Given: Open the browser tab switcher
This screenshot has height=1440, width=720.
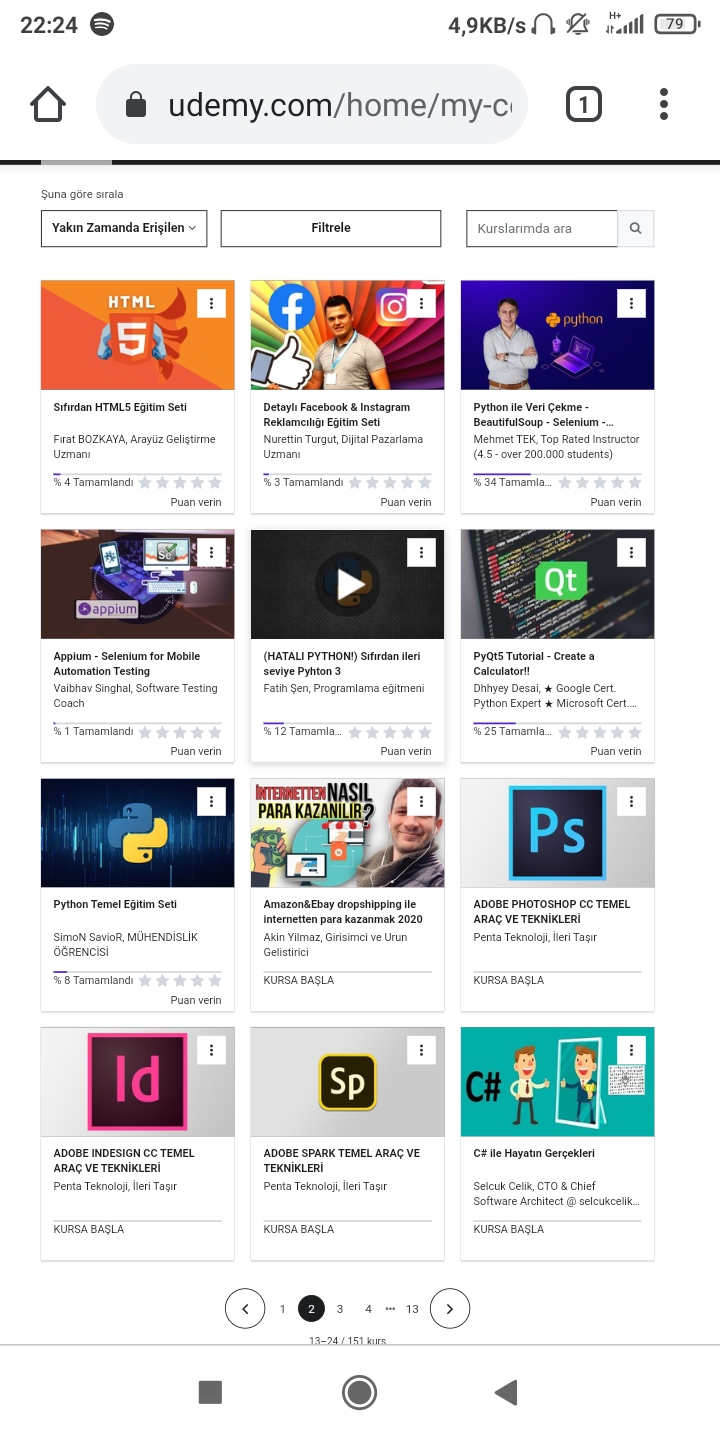Looking at the screenshot, I should pyautogui.click(x=584, y=104).
